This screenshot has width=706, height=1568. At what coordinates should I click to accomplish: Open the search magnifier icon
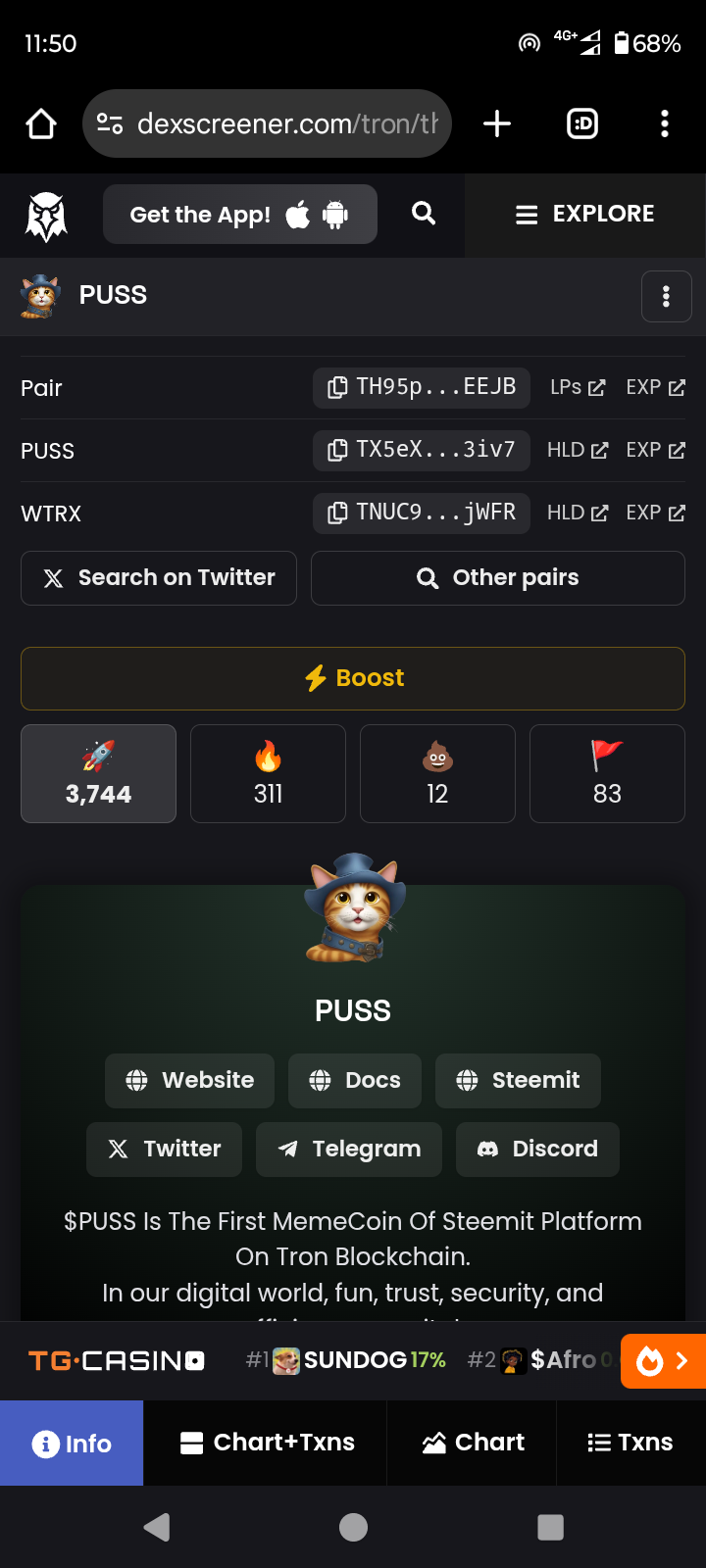424,214
